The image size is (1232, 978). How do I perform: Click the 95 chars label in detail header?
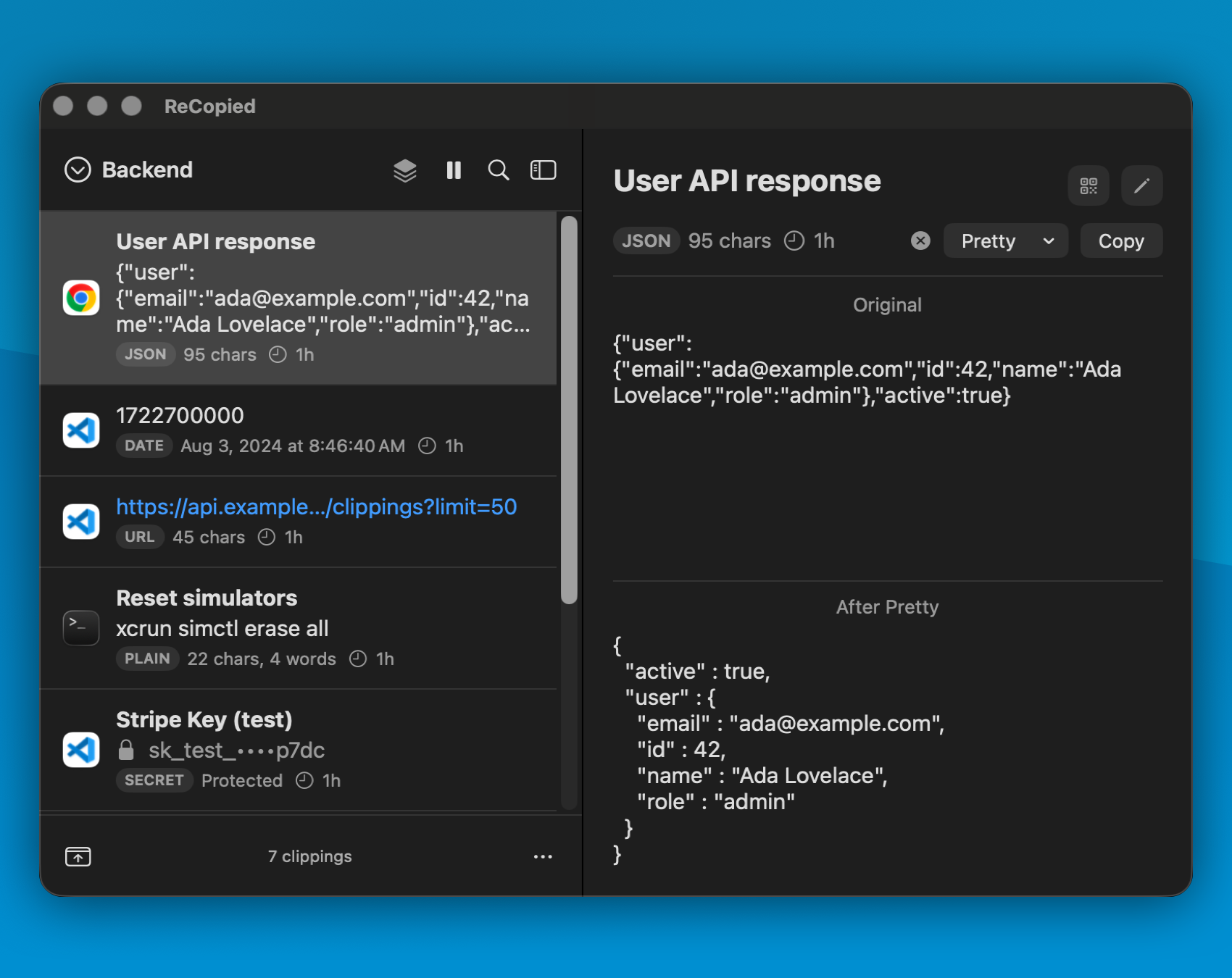[730, 241]
